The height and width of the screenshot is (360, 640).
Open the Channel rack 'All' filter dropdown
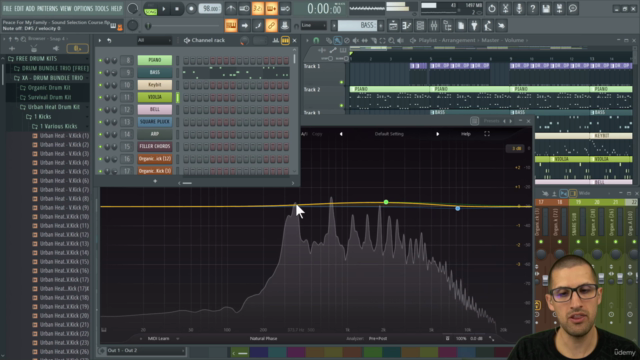pos(154,40)
